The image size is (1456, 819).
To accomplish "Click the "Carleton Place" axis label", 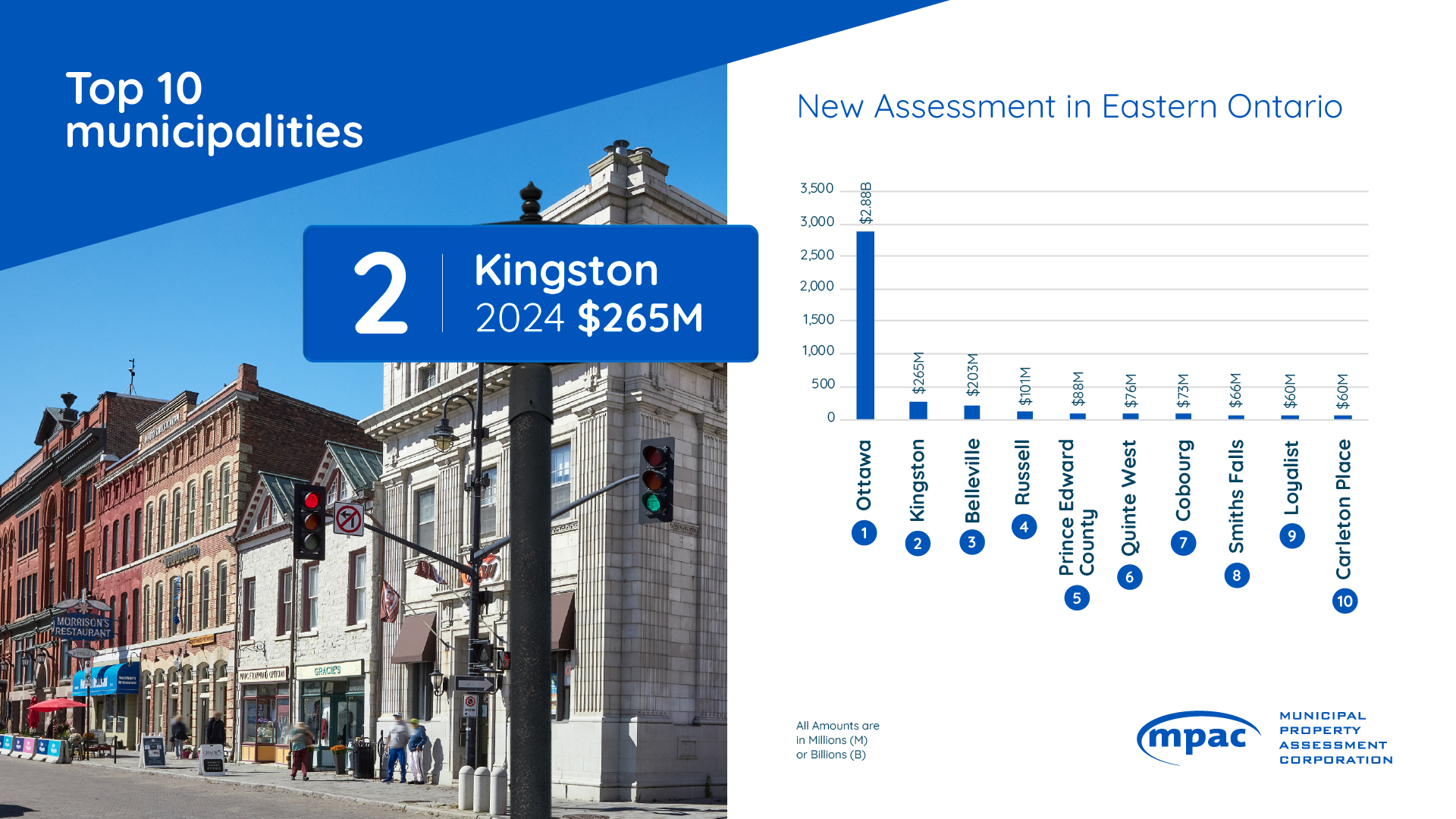I will pos(1344,510).
